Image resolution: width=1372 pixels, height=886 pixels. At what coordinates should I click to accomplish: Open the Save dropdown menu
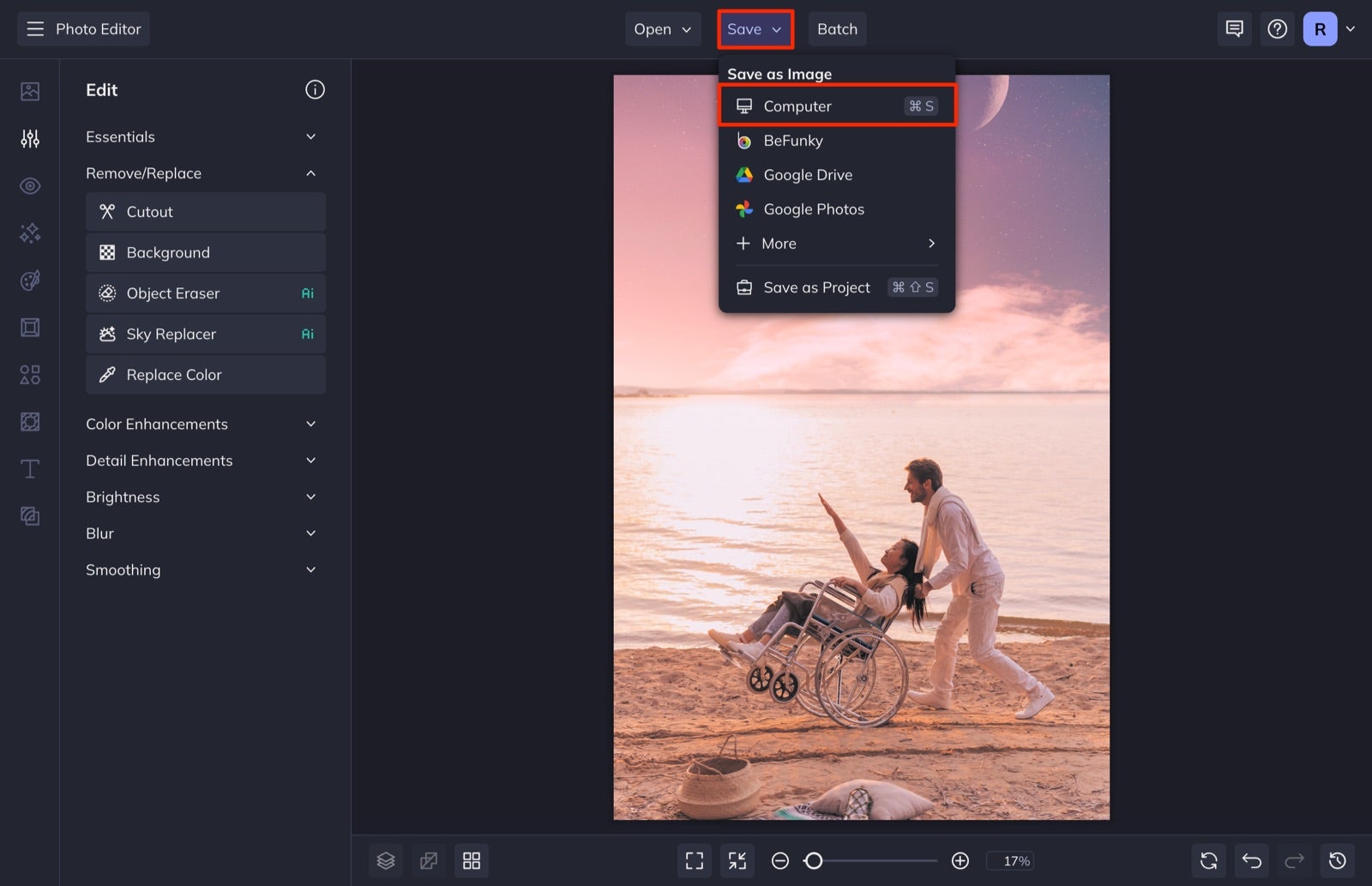point(754,28)
